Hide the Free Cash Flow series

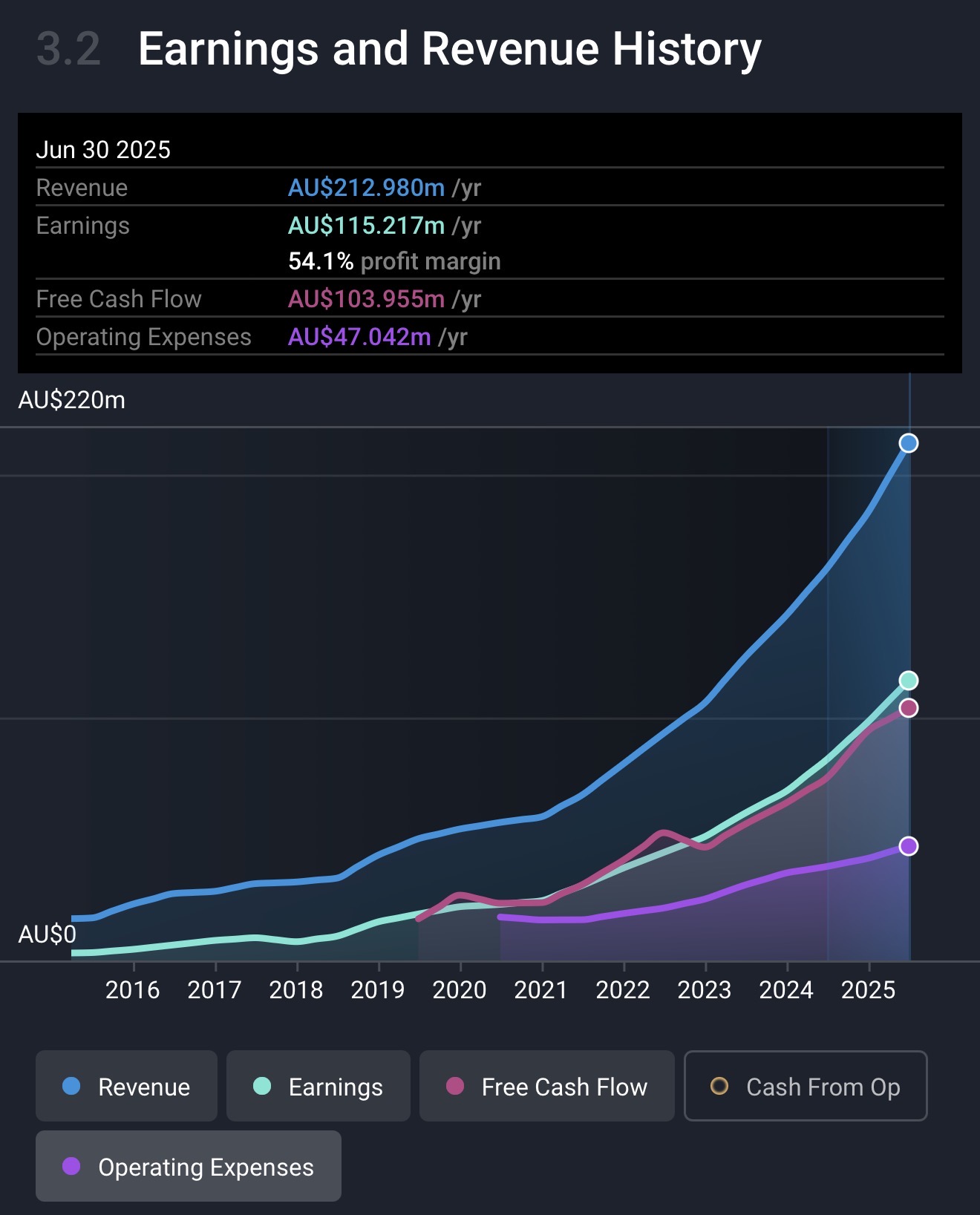pyautogui.click(x=546, y=1087)
